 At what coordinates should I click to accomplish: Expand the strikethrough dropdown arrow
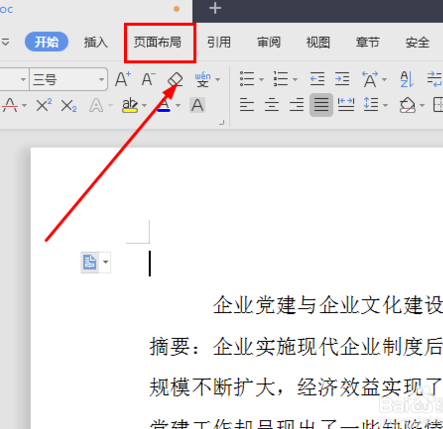point(24,106)
